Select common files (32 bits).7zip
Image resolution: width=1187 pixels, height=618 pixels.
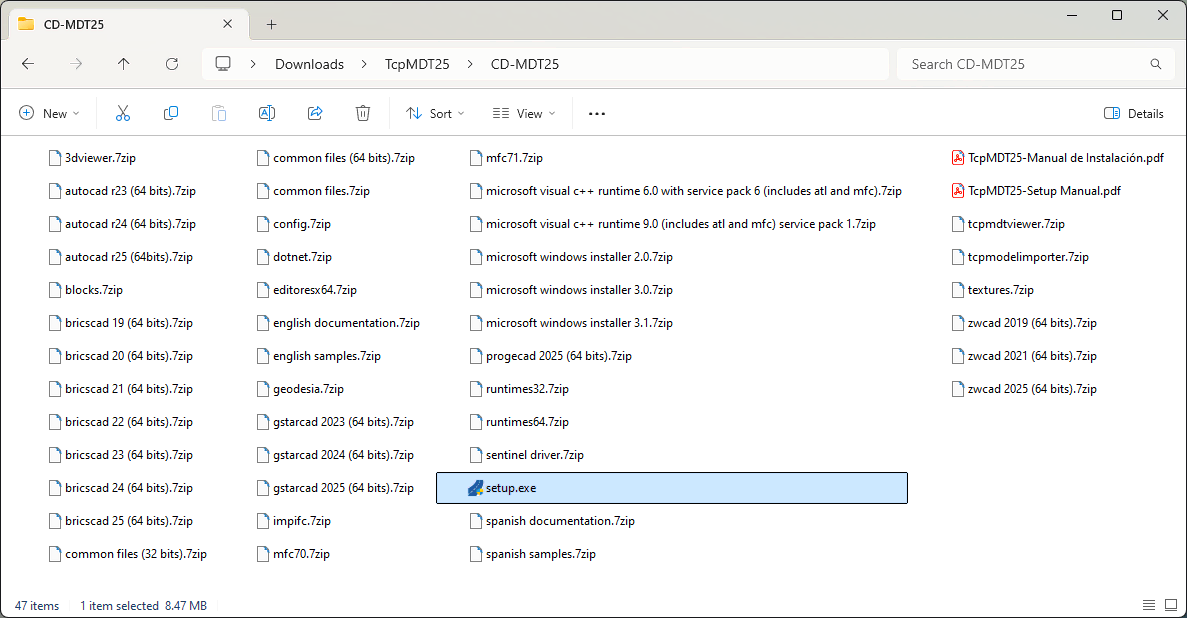click(x=127, y=554)
